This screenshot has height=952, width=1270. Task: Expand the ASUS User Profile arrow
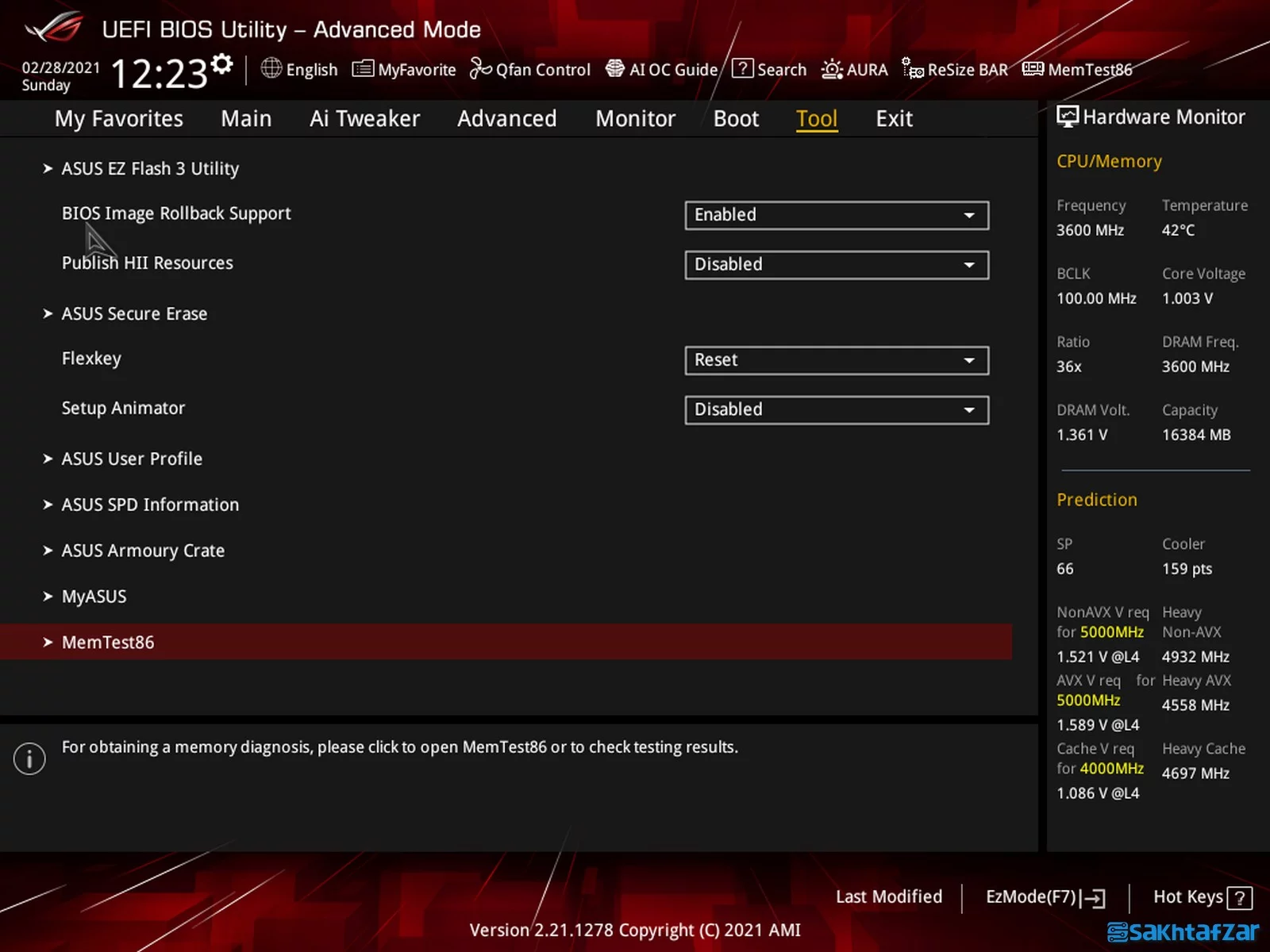tap(48, 459)
